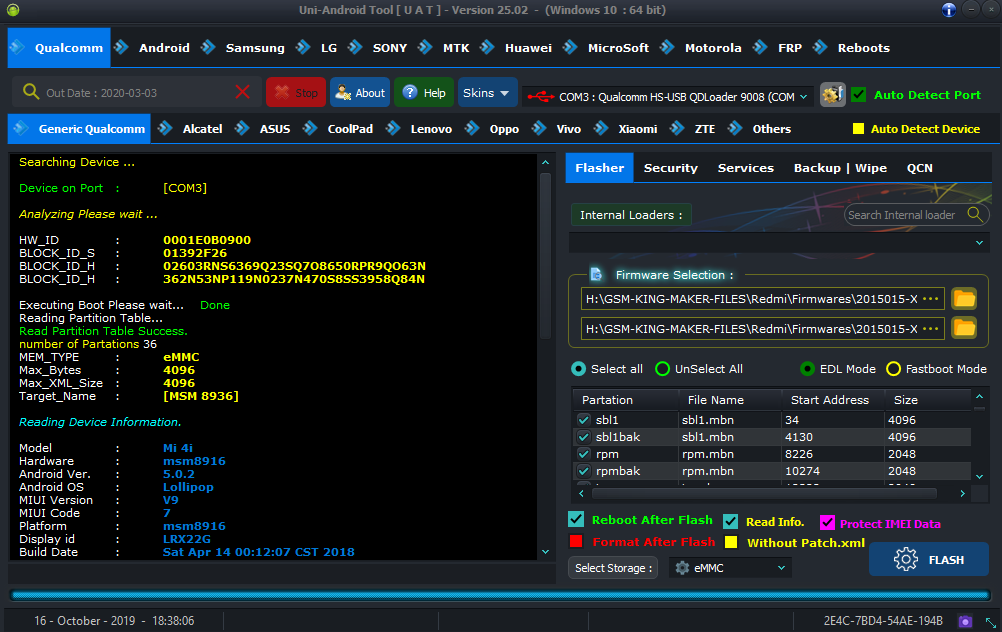Choose Select all radio button

click(x=578, y=369)
